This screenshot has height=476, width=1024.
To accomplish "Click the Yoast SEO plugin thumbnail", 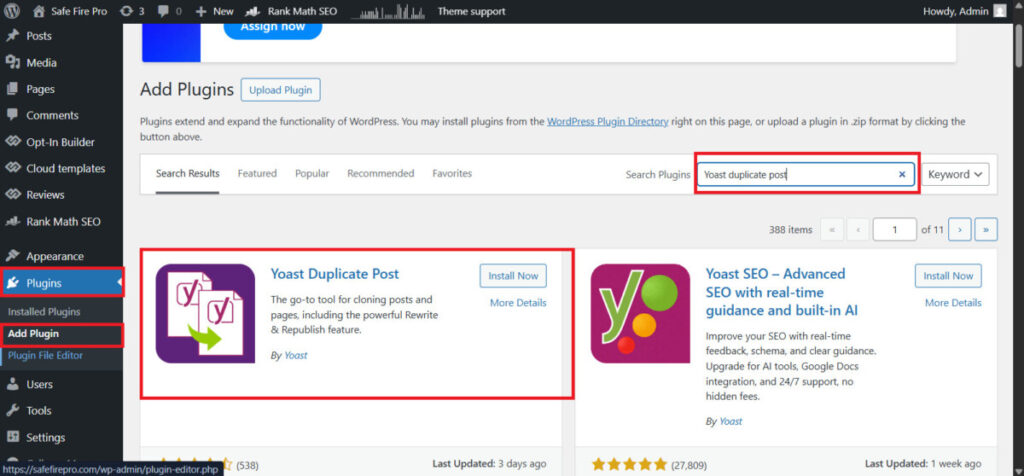I will [641, 313].
